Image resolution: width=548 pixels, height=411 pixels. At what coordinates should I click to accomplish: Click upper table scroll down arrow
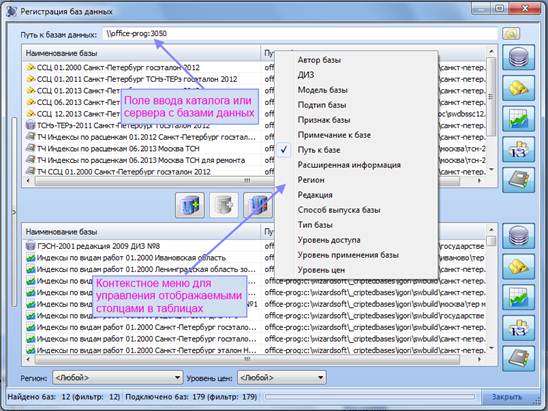491,170
